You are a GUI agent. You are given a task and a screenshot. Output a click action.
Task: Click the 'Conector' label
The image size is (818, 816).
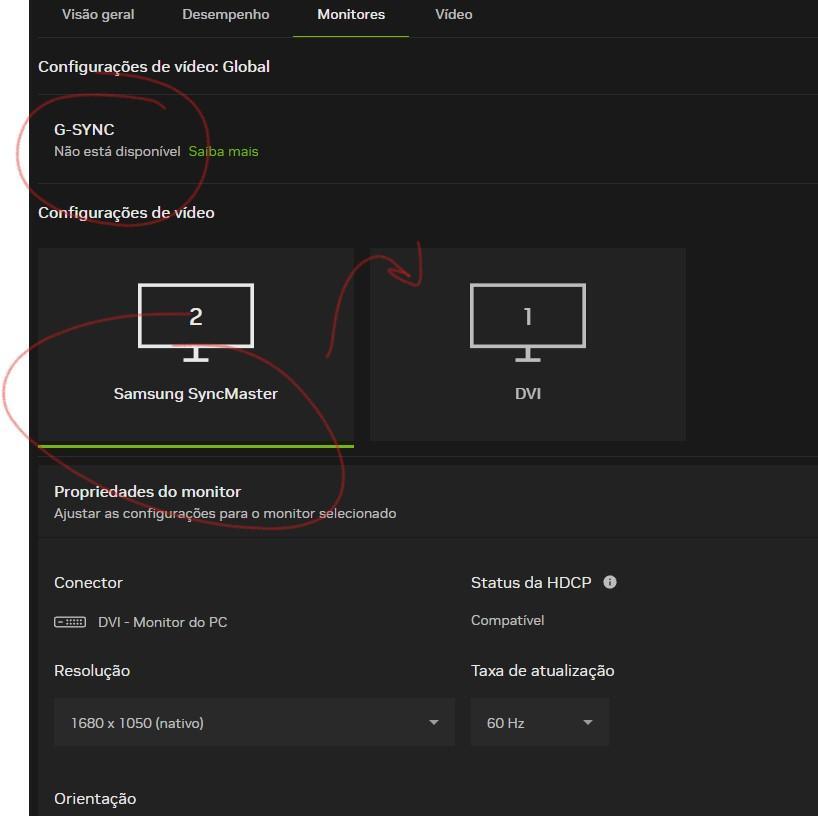click(88, 582)
